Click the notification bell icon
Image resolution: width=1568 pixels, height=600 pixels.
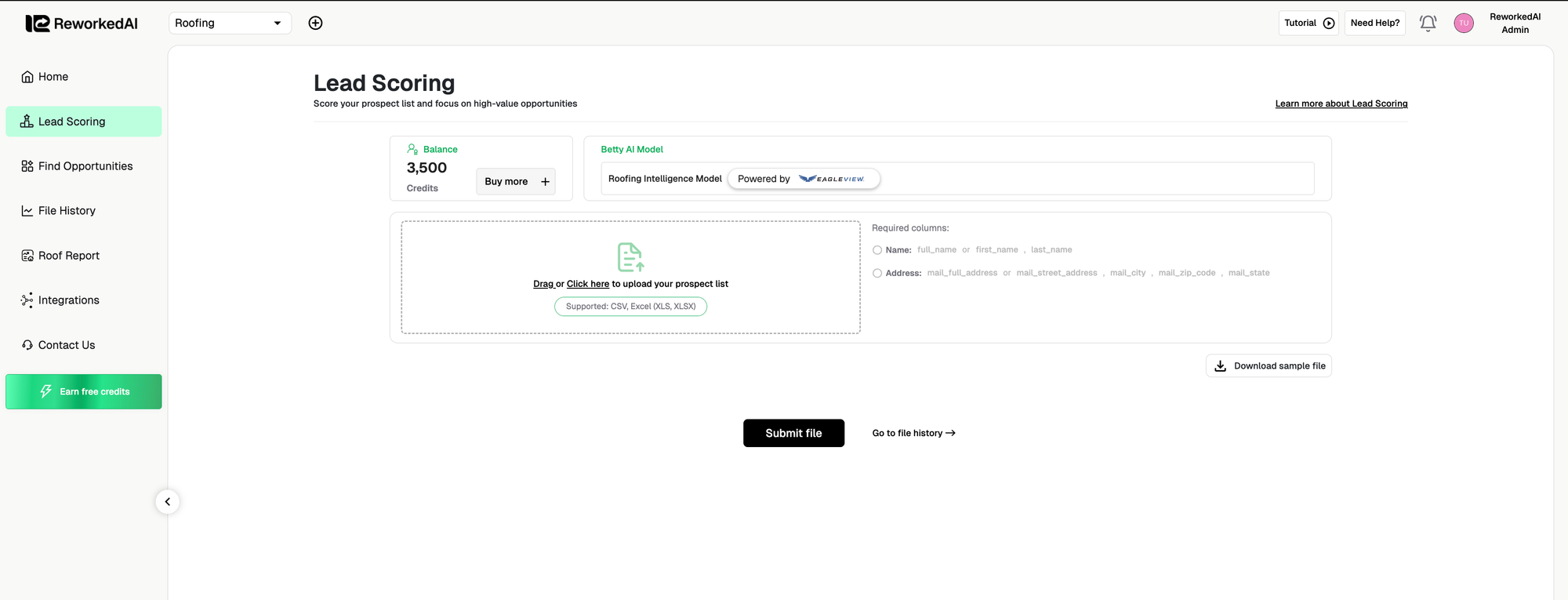tap(1428, 24)
